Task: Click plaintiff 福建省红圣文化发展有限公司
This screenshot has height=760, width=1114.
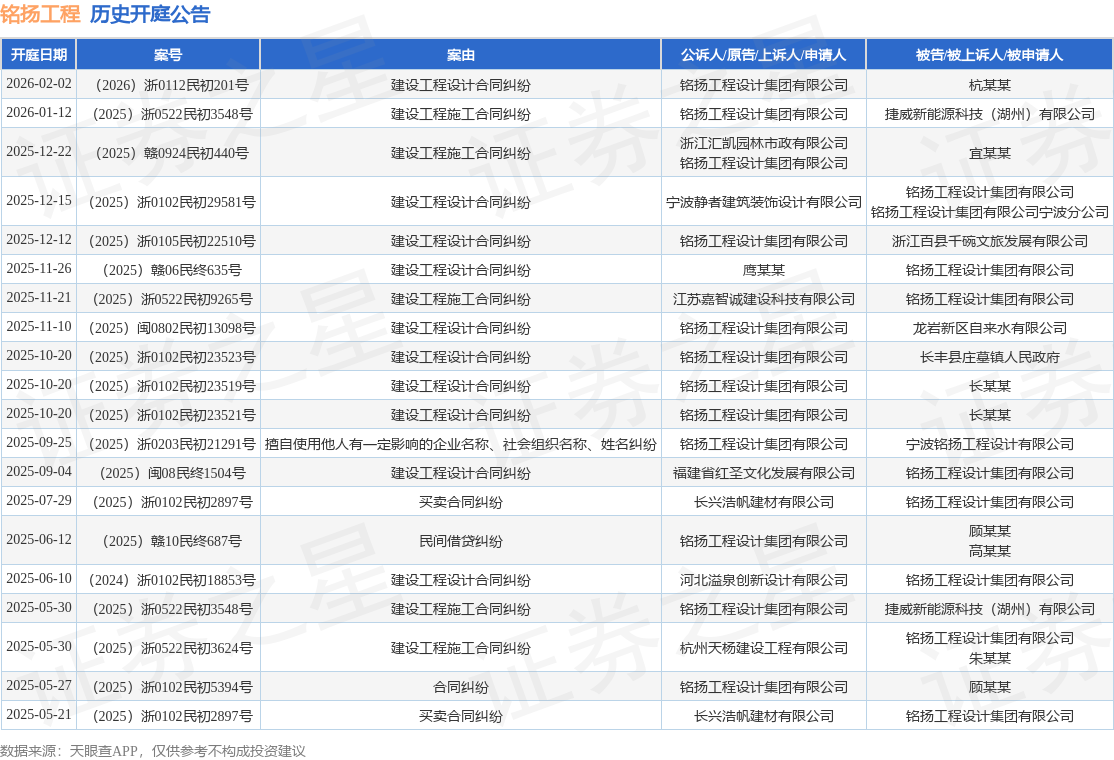Action: pyautogui.click(x=764, y=474)
